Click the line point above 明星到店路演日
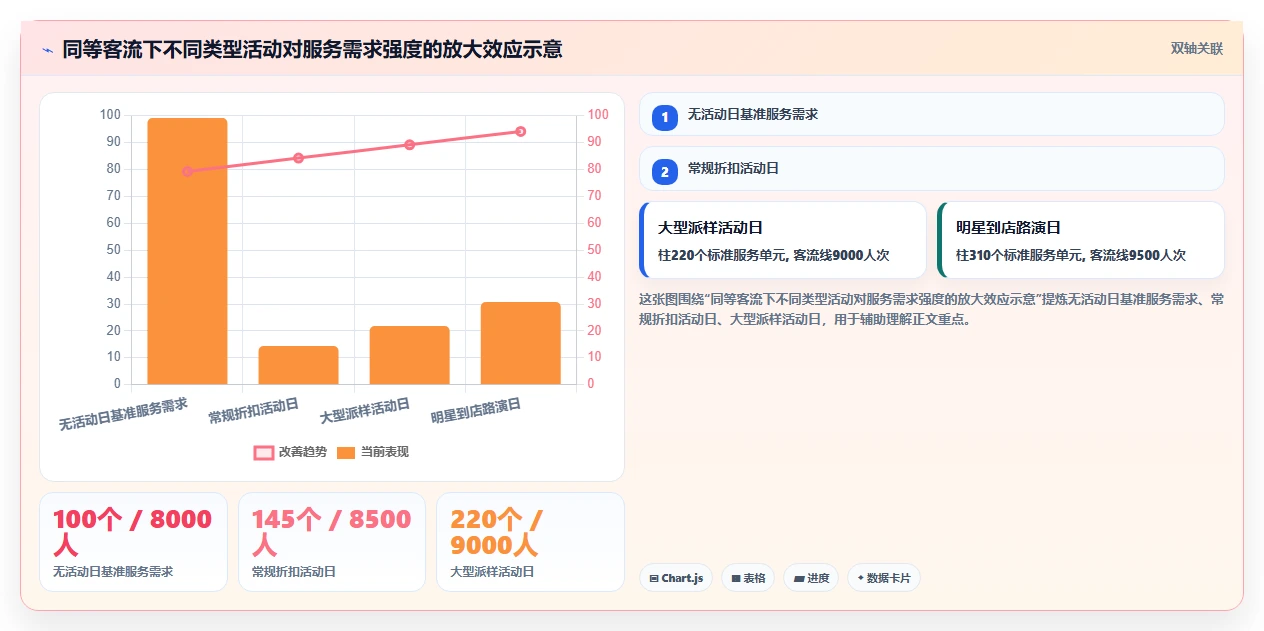 [520, 132]
